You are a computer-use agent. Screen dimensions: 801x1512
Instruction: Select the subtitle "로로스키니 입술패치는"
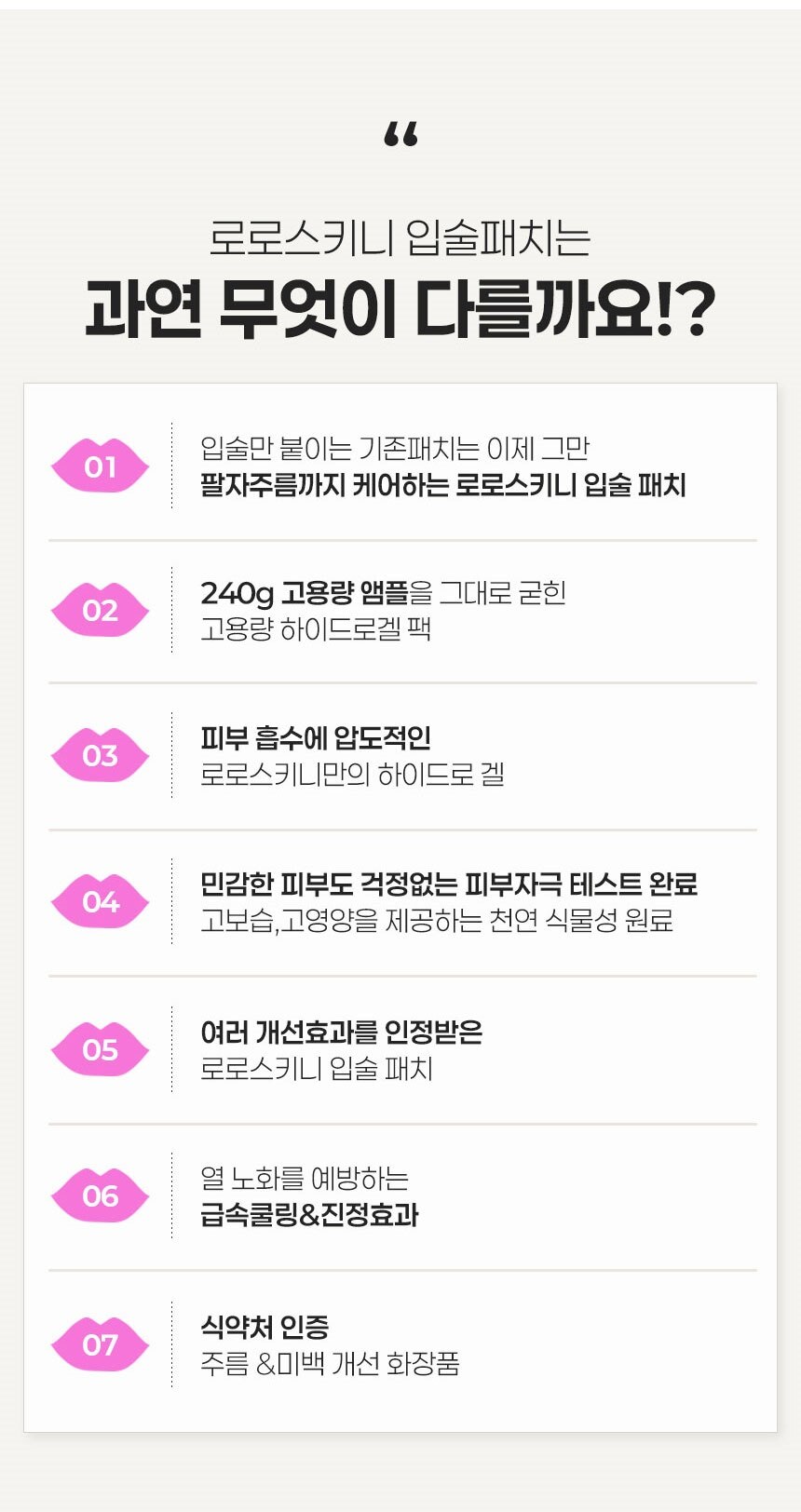coord(400,237)
